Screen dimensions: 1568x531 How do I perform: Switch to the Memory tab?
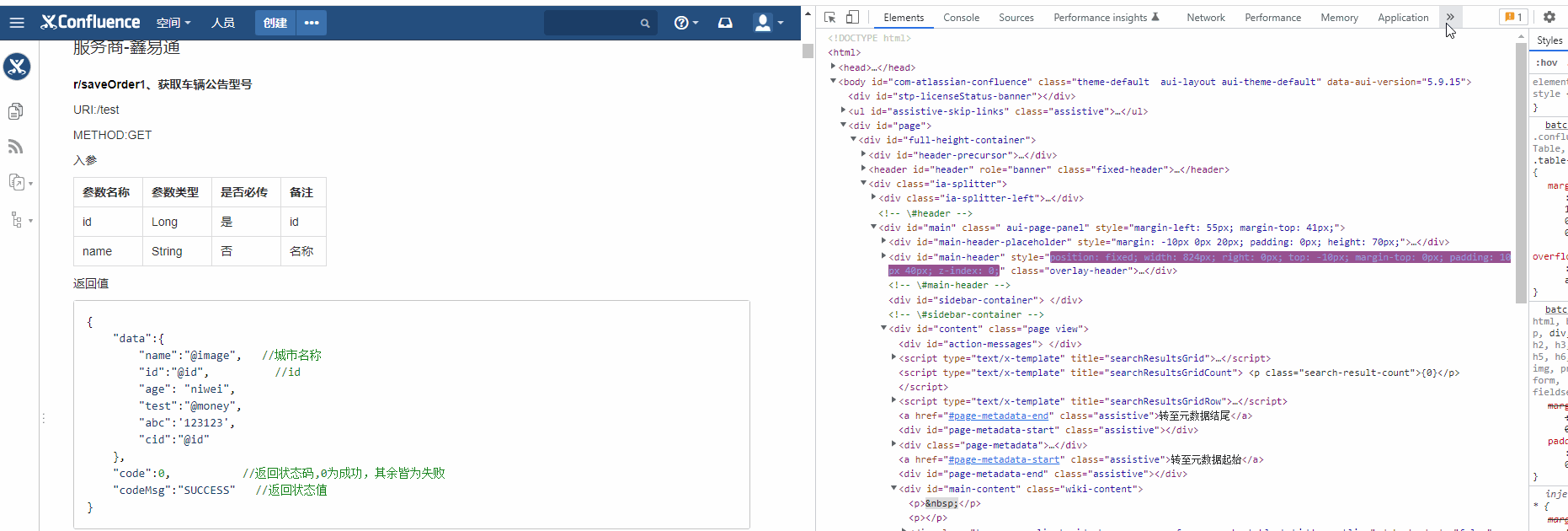1339,18
